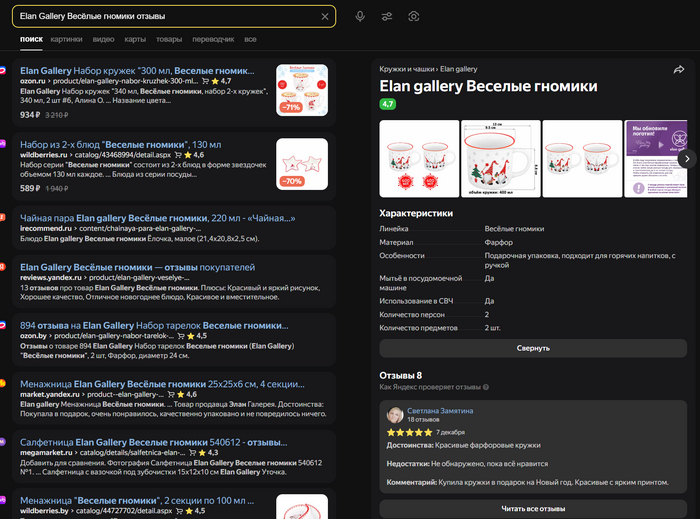Image resolution: width=700 pixels, height=519 pixels.
Task: Open search filter settings icon
Action: [387, 17]
